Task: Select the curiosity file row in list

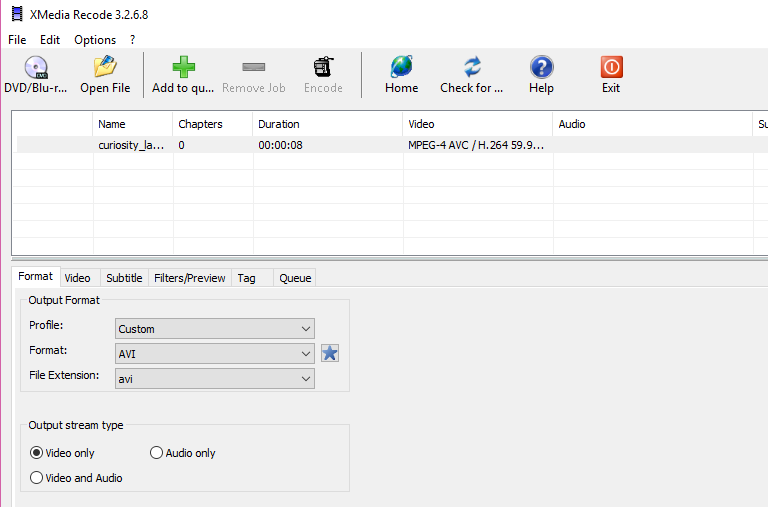Action: pos(130,145)
